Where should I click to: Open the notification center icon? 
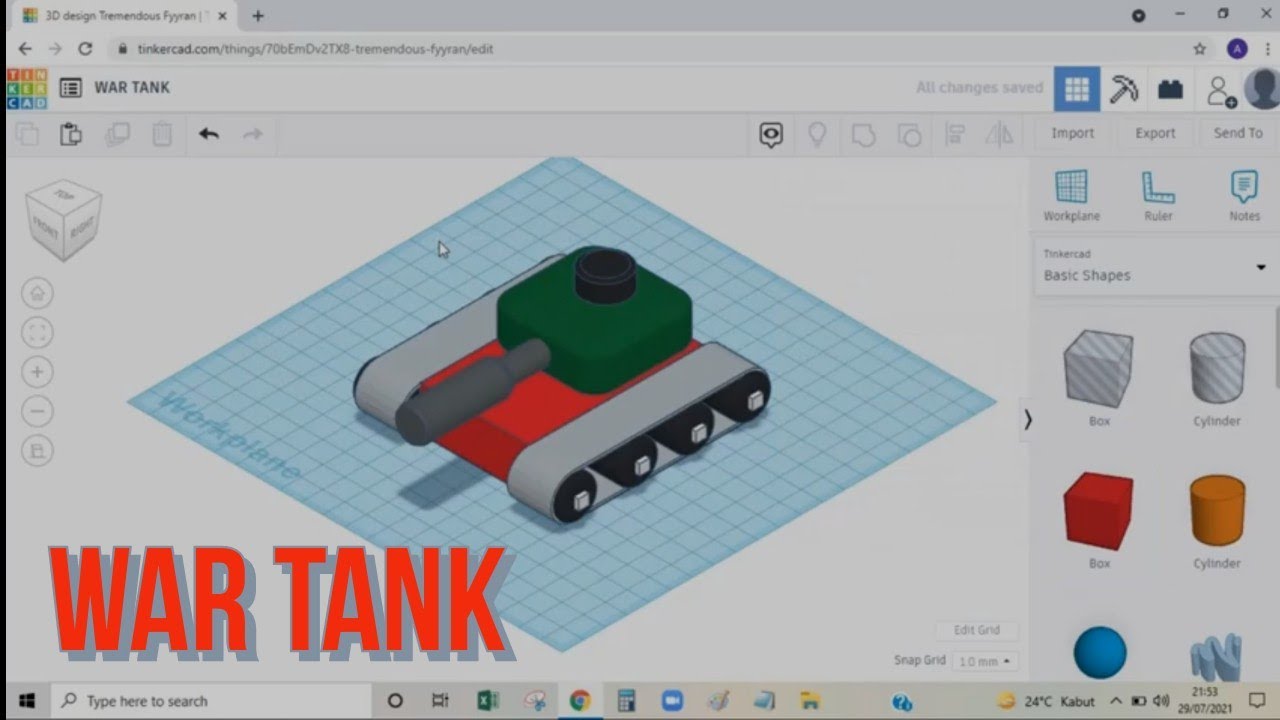tap(1258, 701)
